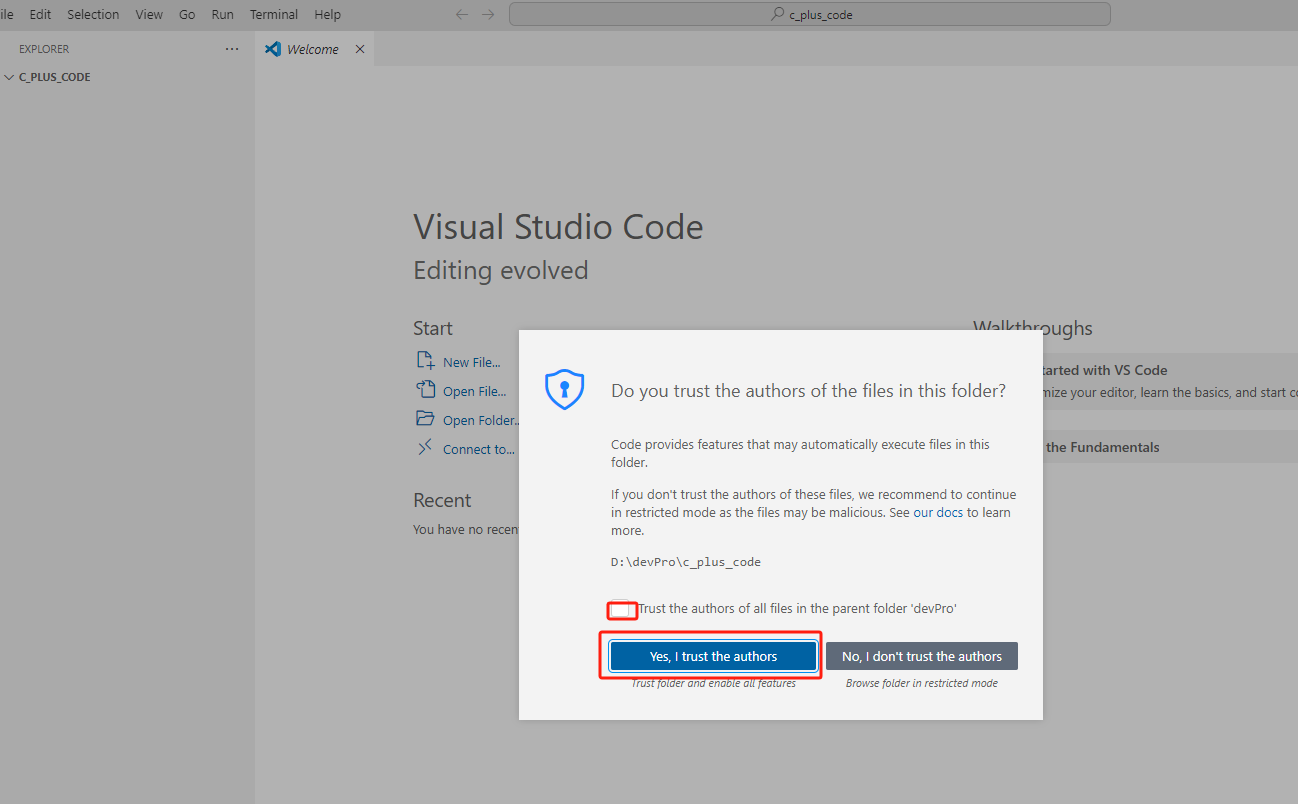Screen dimensions: 1298x804
Task: Click Yes, I trust the authors
Action: coord(713,656)
